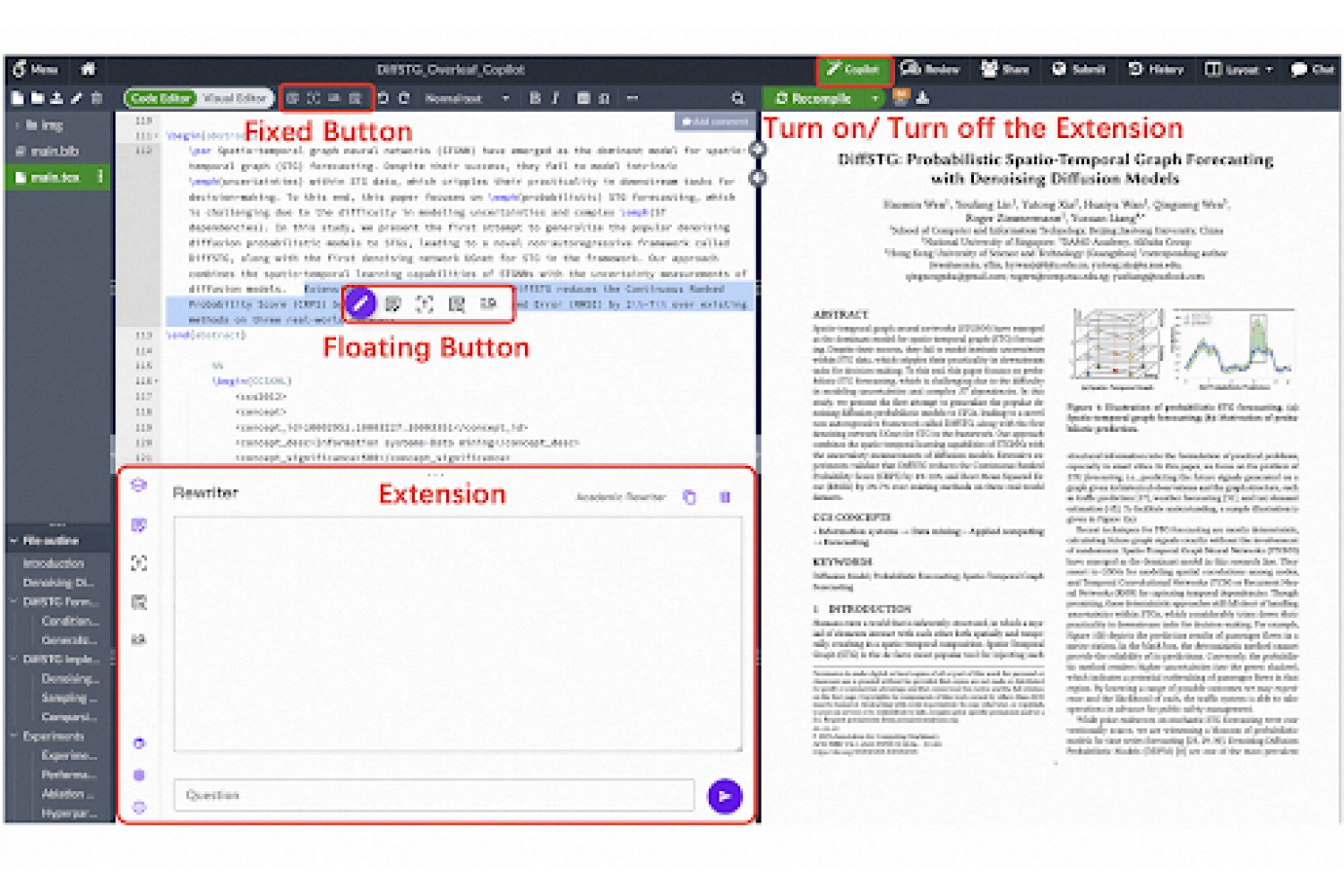Click the fourth fixed Copilot button in editor toolbar
This screenshot has width=1344, height=896.
(355, 98)
